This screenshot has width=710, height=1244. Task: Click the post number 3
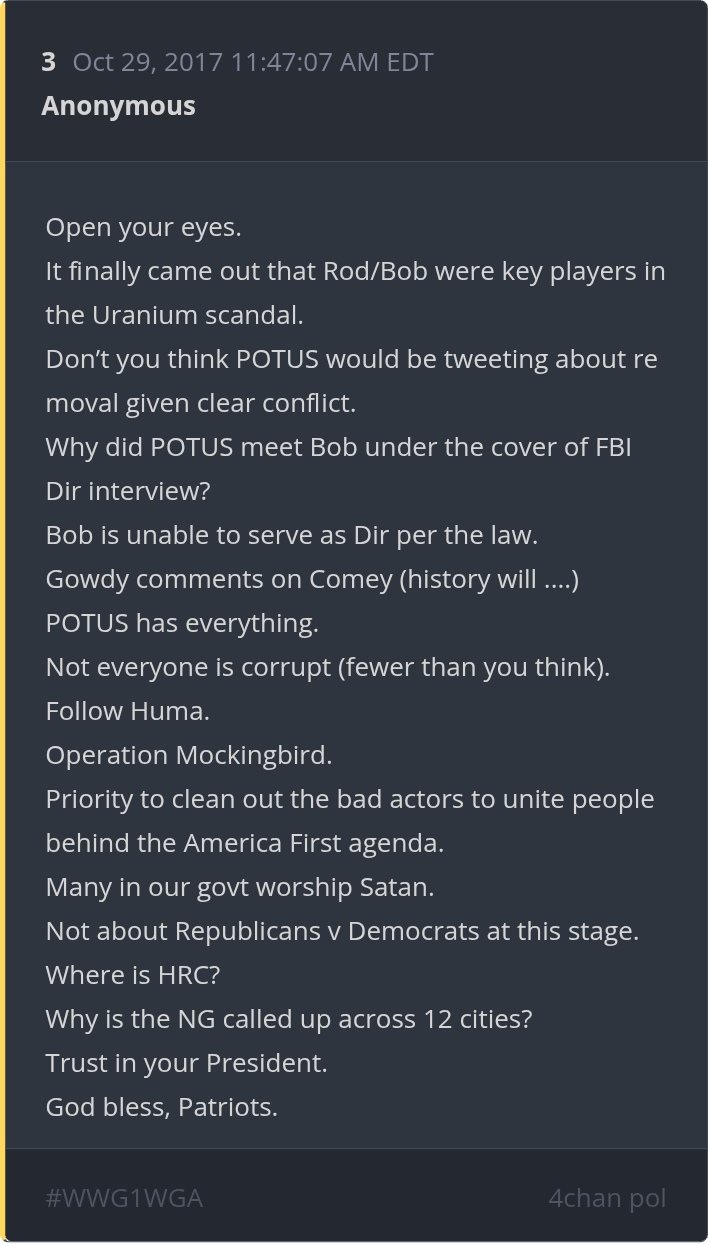pyautogui.click(x=48, y=62)
